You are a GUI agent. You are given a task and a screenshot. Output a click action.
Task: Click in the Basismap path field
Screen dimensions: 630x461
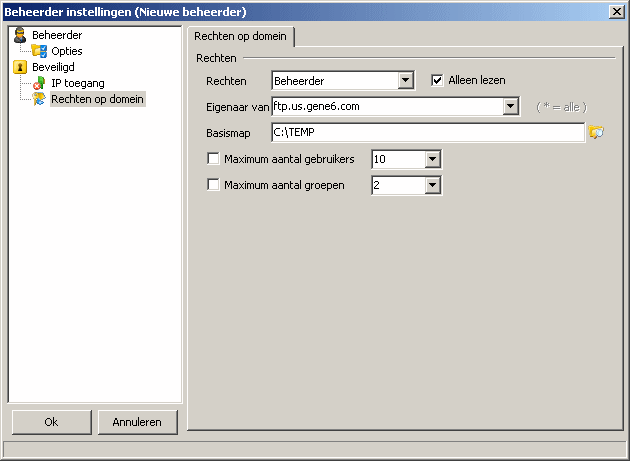pos(428,132)
